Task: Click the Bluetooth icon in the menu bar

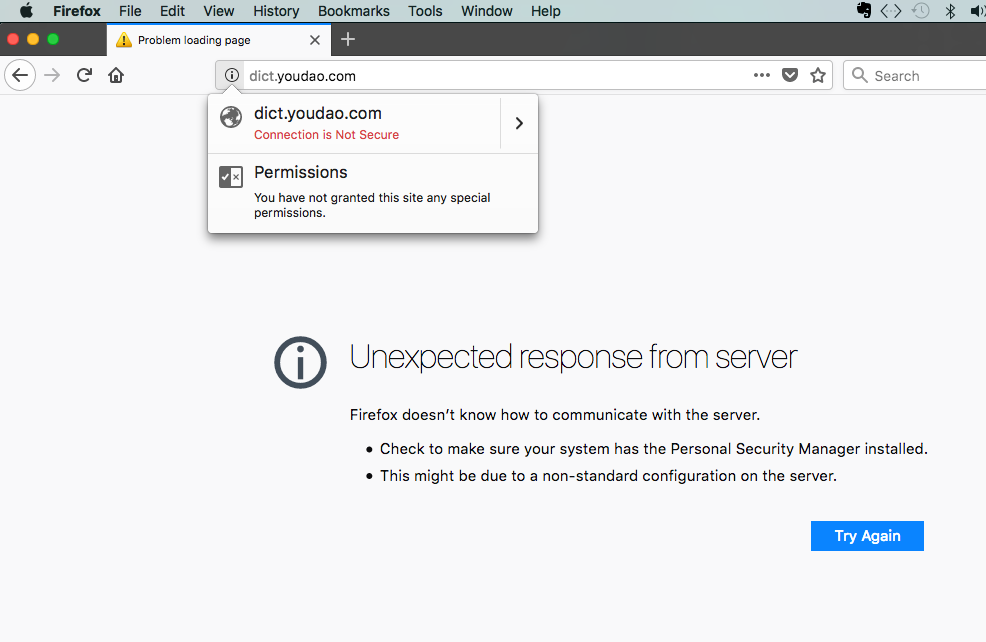Action: point(950,11)
